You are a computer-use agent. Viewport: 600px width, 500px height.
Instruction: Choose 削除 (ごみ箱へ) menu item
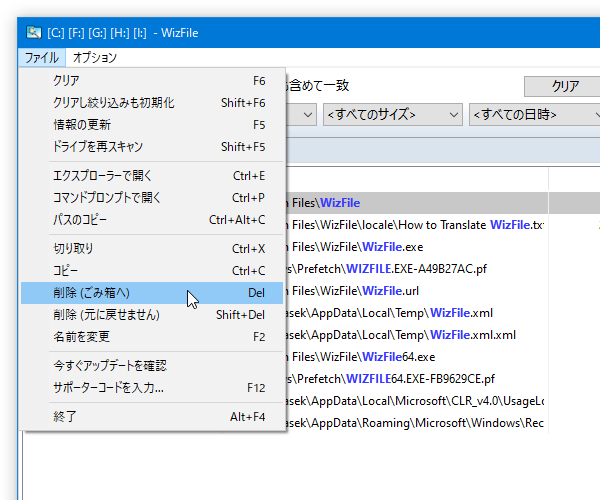152,293
